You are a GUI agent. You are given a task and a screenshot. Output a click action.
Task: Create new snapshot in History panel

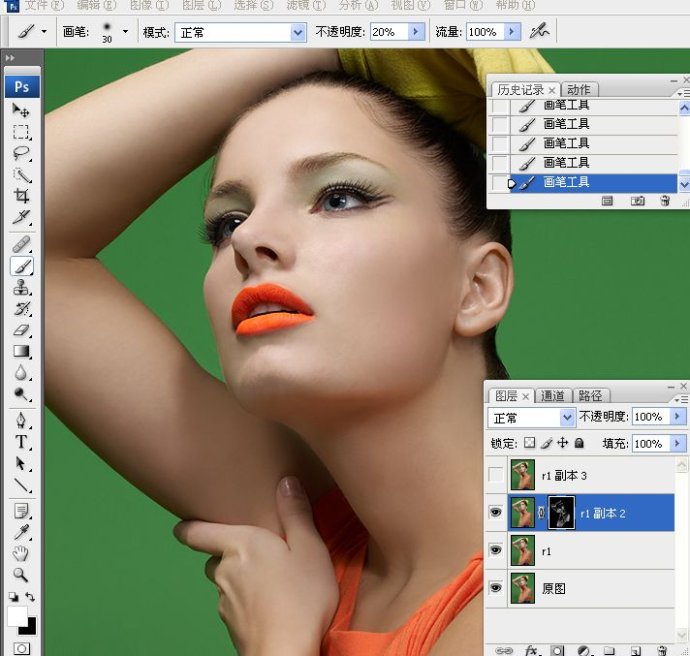click(x=638, y=201)
